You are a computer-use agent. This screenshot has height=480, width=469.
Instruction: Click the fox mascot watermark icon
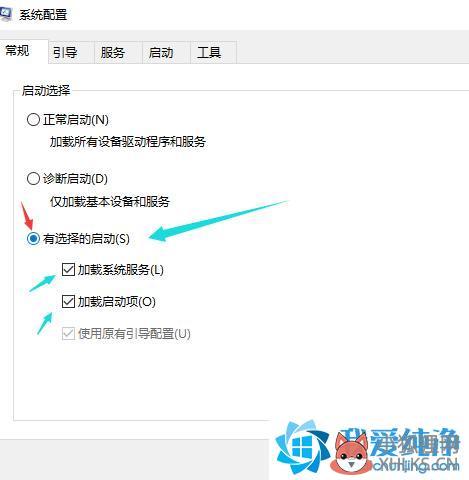point(351,453)
